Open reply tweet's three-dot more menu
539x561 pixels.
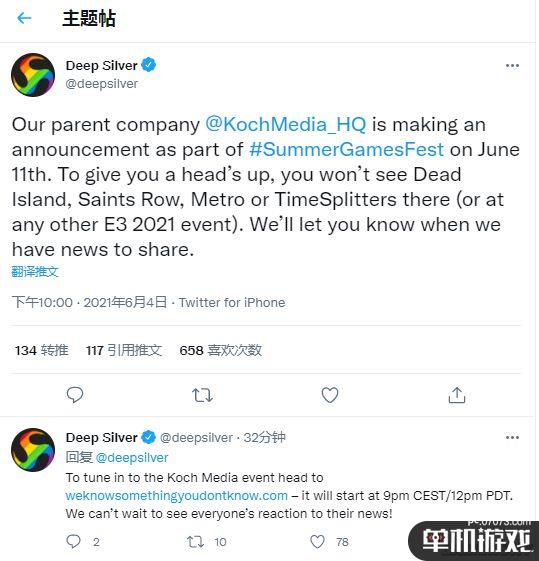[512, 437]
